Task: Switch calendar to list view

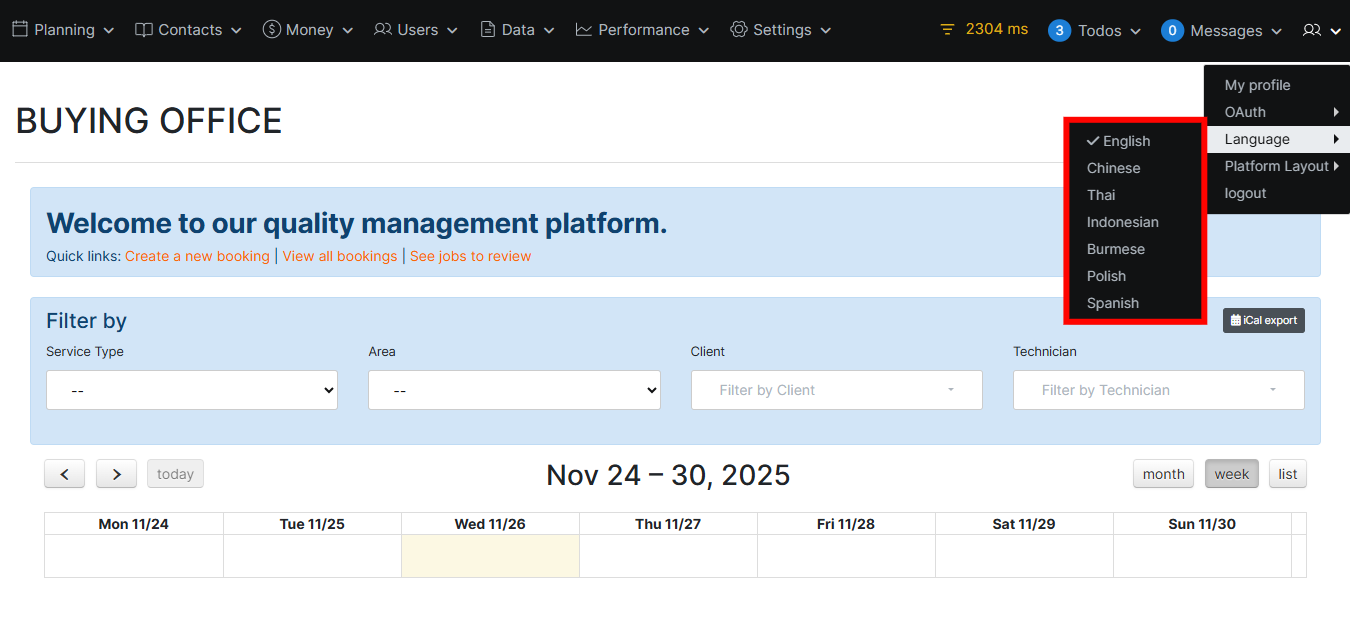Action: 1287,473
